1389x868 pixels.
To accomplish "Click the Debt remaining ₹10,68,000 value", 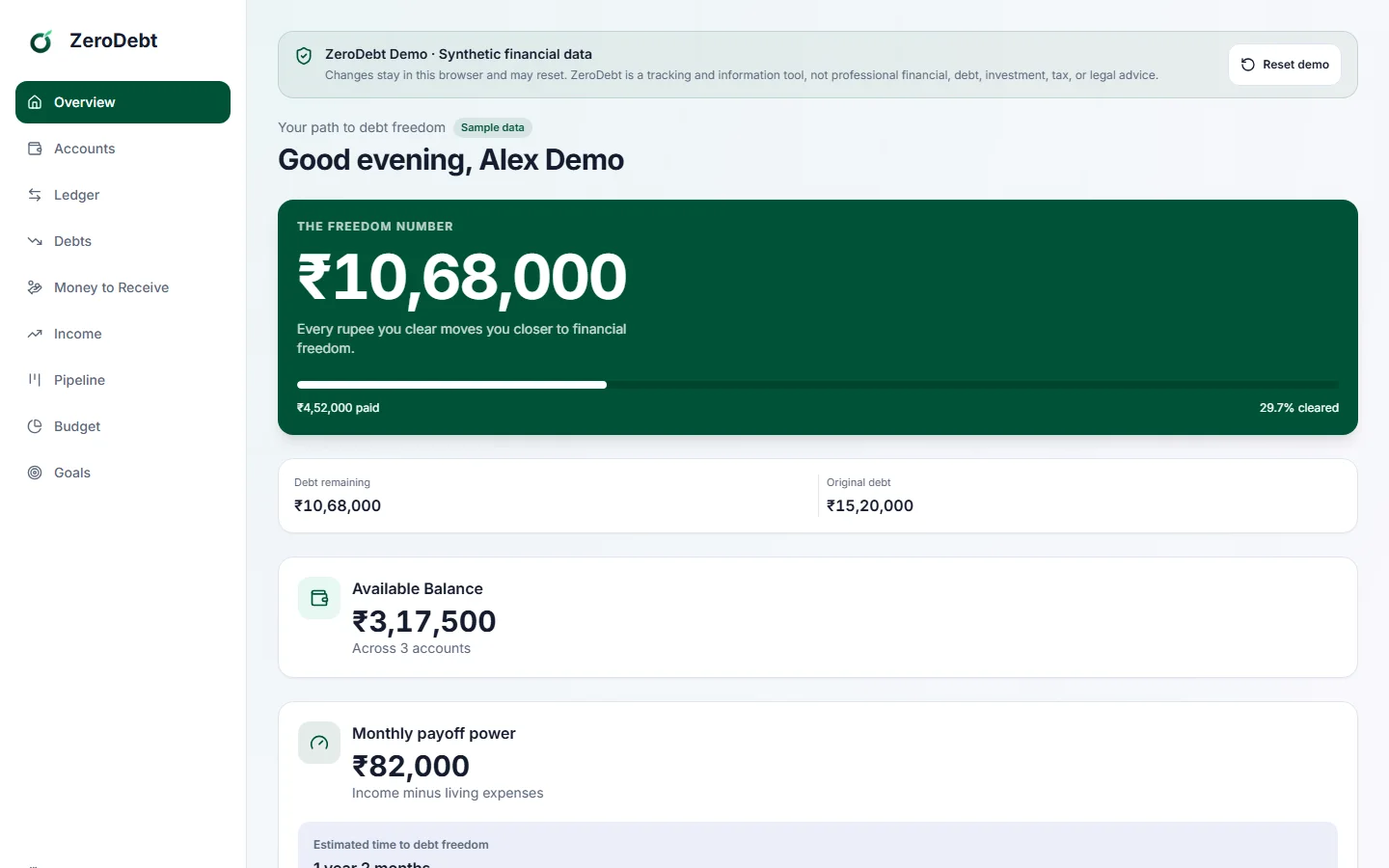I will point(338,505).
